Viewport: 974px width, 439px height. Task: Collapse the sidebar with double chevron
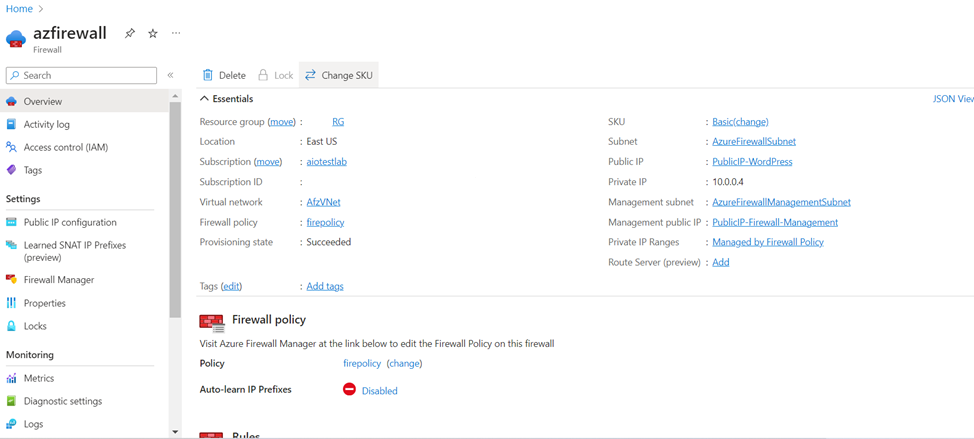tap(170, 75)
